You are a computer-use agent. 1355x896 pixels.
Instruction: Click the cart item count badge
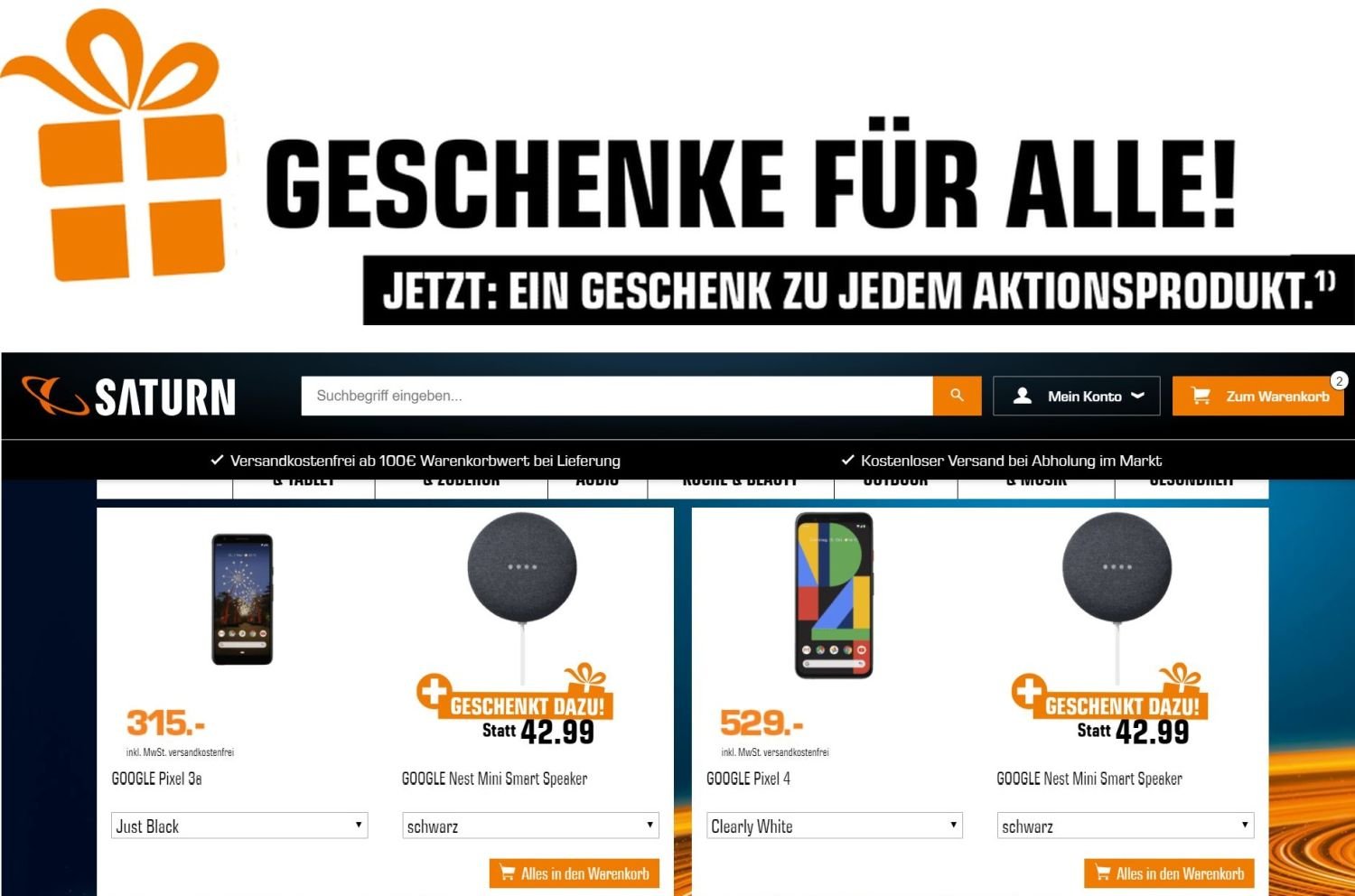1339,380
